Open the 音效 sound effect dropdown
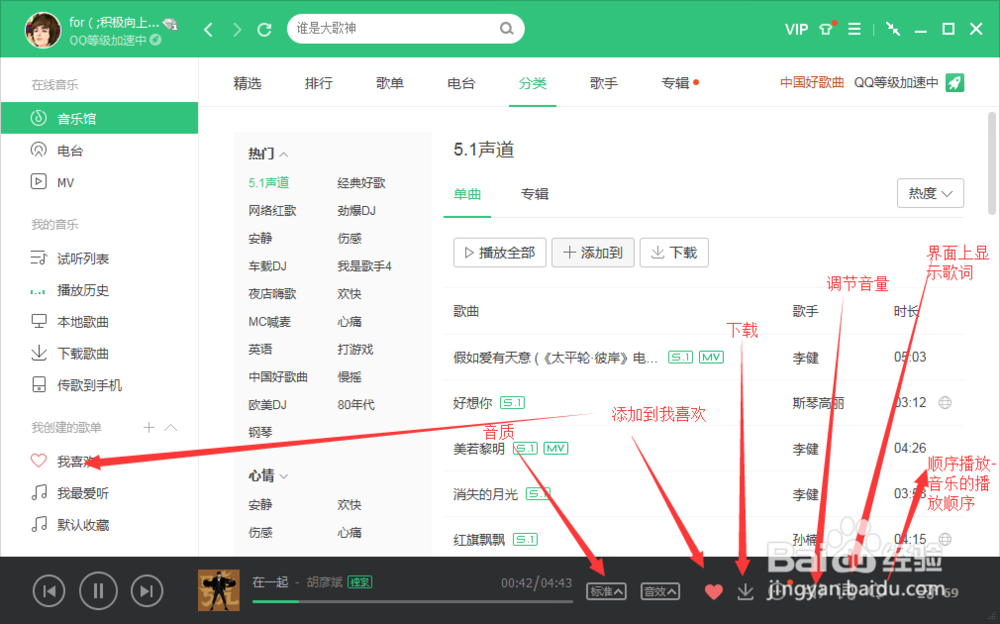The width and height of the screenshot is (1000, 624). point(660,592)
